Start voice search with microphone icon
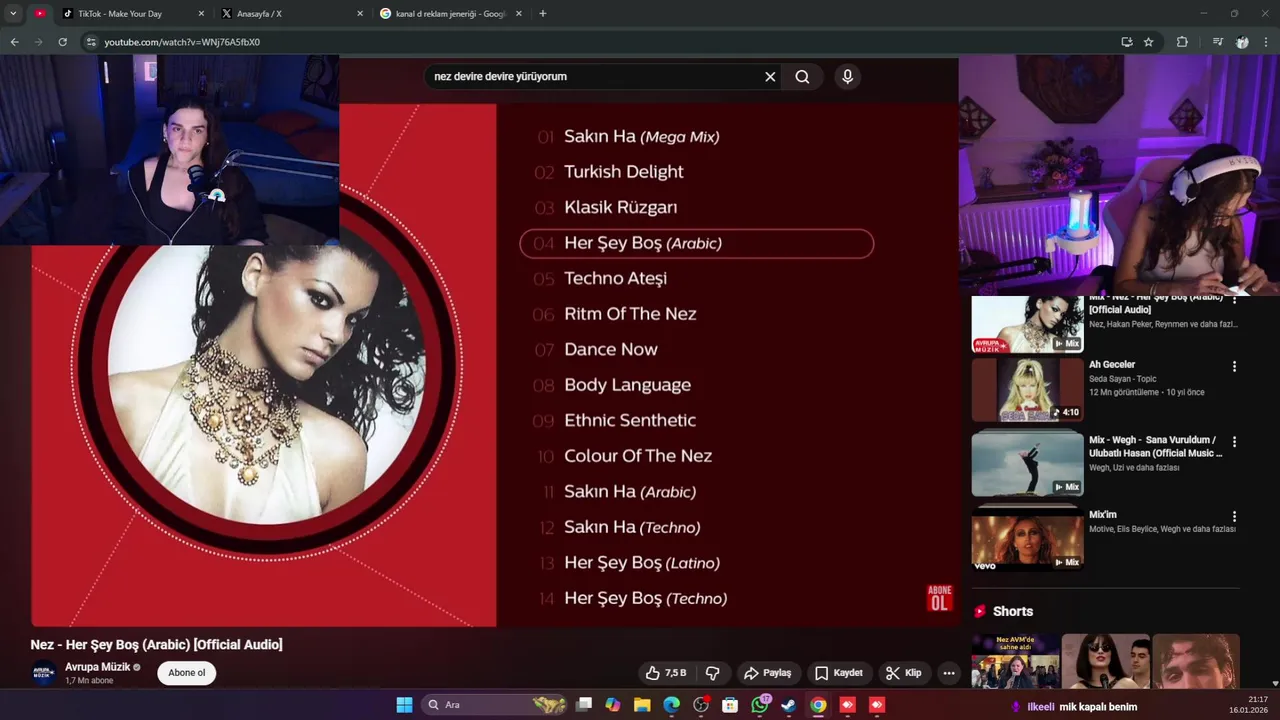The height and width of the screenshot is (720, 1280). pyautogui.click(x=847, y=77)
